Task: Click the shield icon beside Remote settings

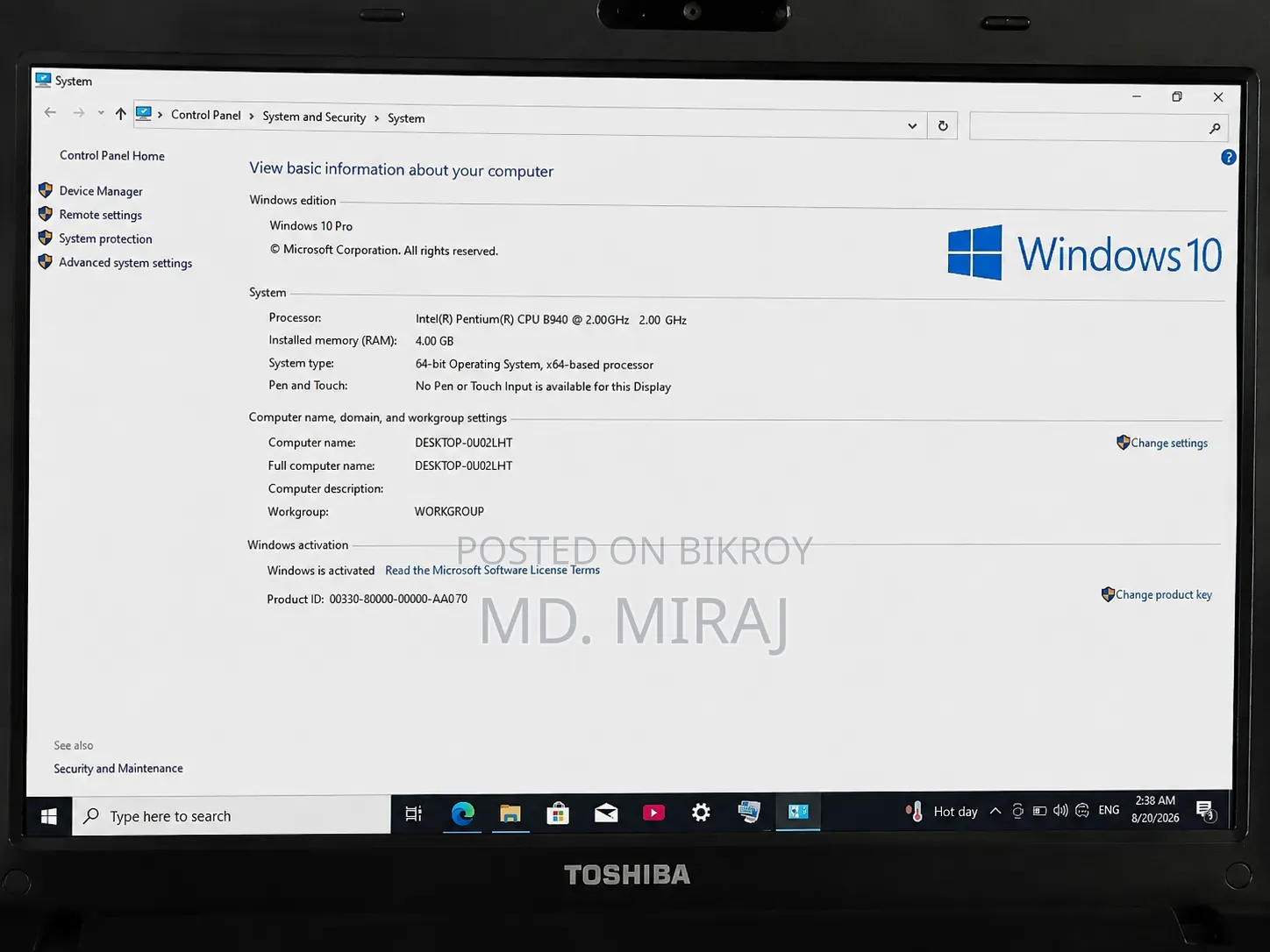Action: tap(46, 214)
